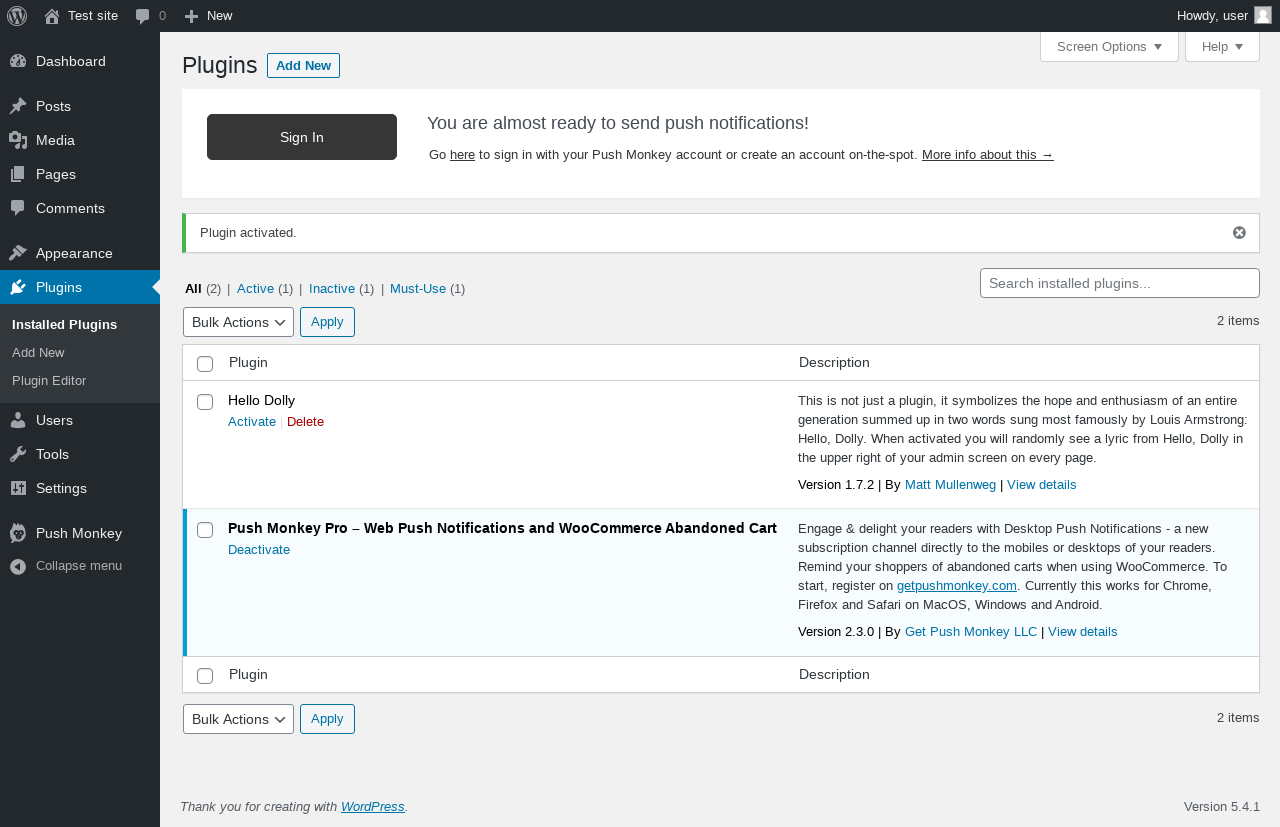Image resolution: width=1280 pixels, height=827 pixels.
Task: Click 'Howdy, user' account text
Action: (x=1212, y=15)
